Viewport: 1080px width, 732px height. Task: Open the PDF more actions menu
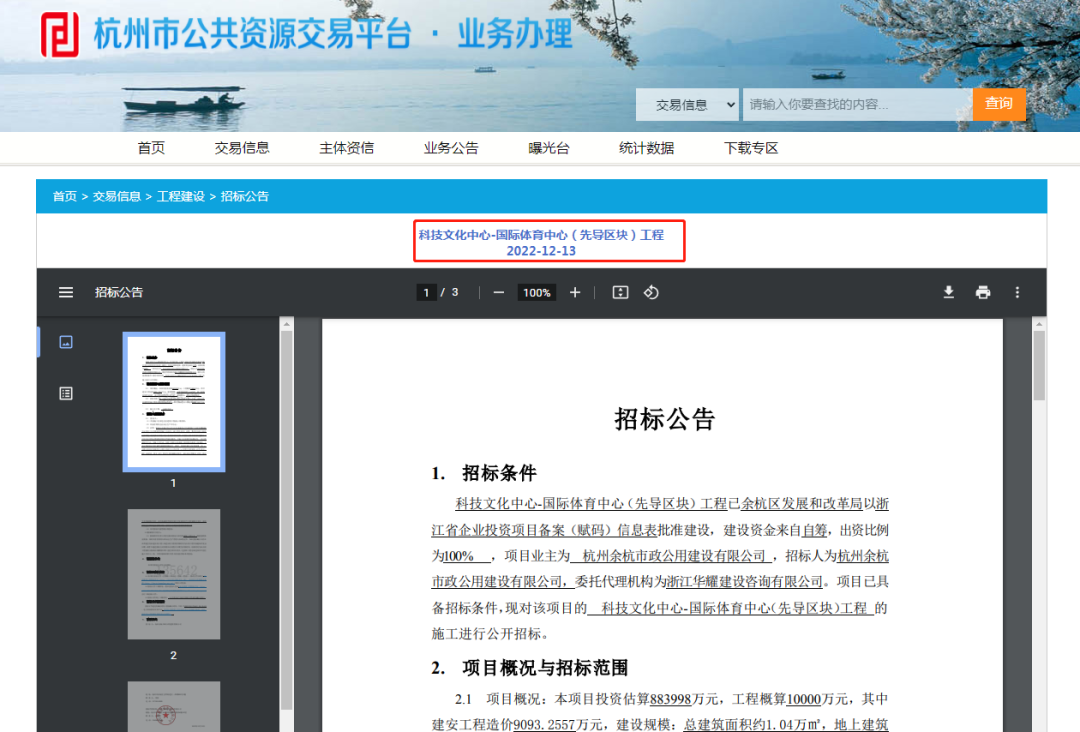click(x=1017, y=293)
